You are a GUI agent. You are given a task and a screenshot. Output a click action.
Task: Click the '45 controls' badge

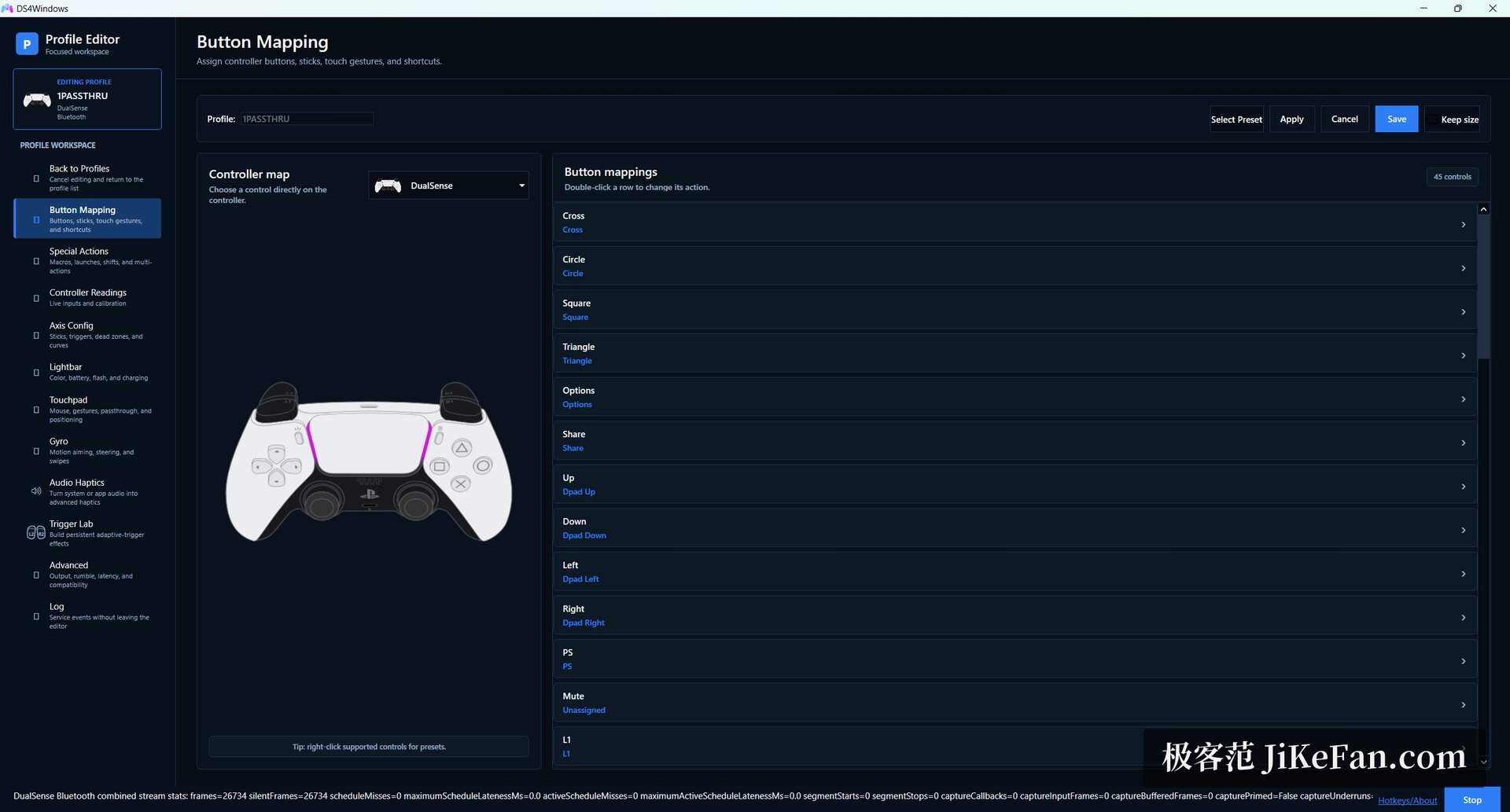(x=1452, y=177)
